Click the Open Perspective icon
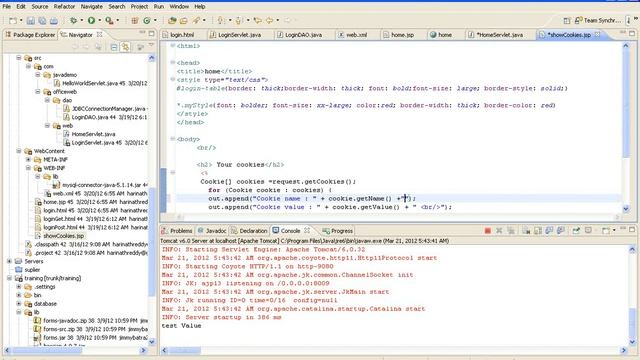640x360 pixels. click(567, 20)
